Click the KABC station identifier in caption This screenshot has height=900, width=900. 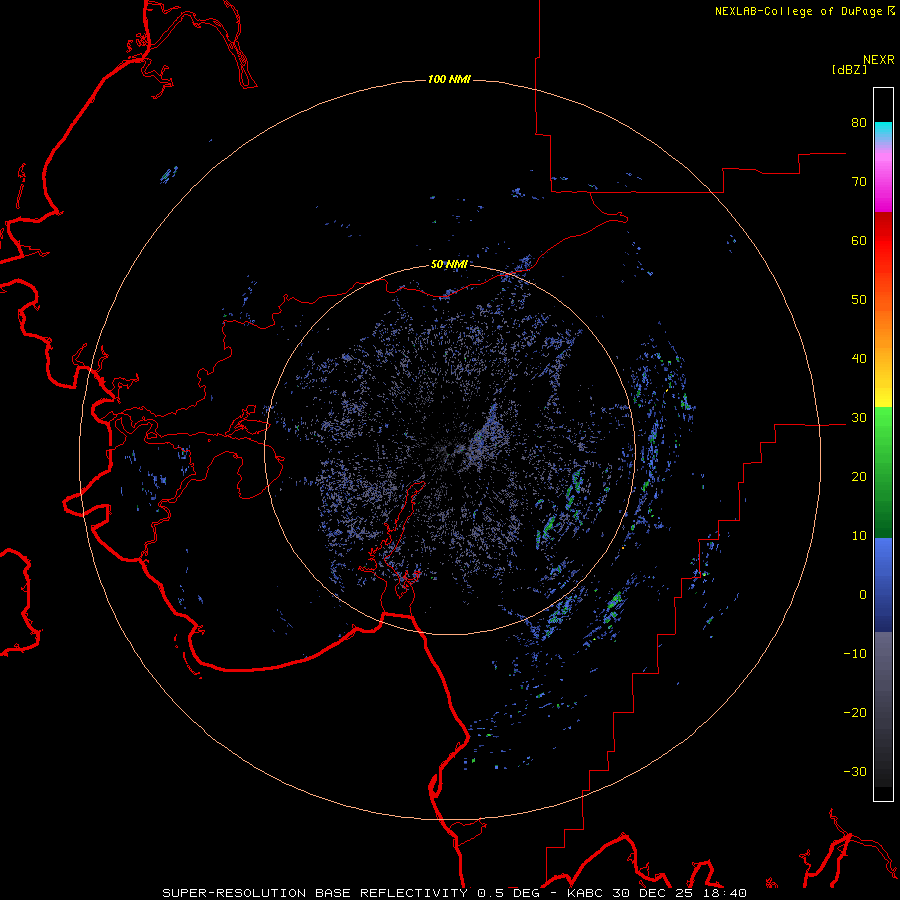point(586,893)
